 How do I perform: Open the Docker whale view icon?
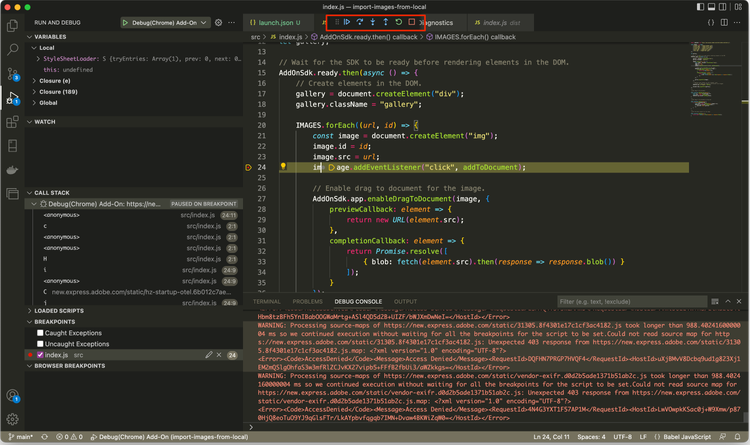(12, 170)
